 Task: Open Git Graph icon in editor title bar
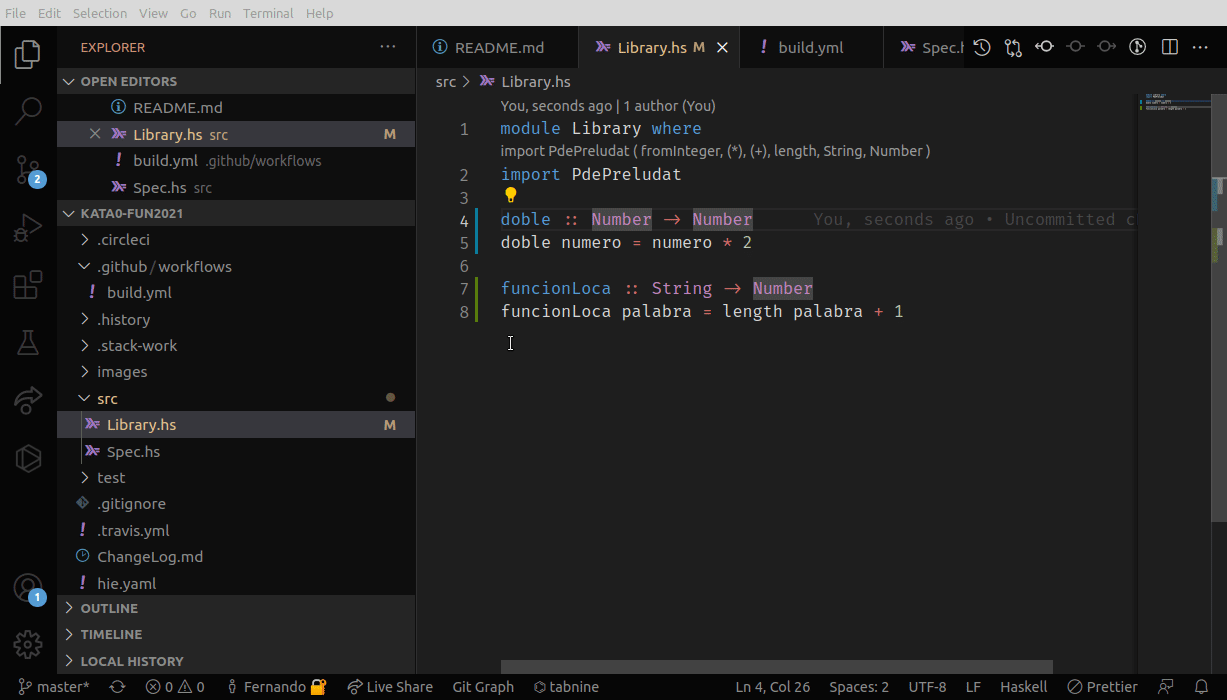coord(1137,47)
